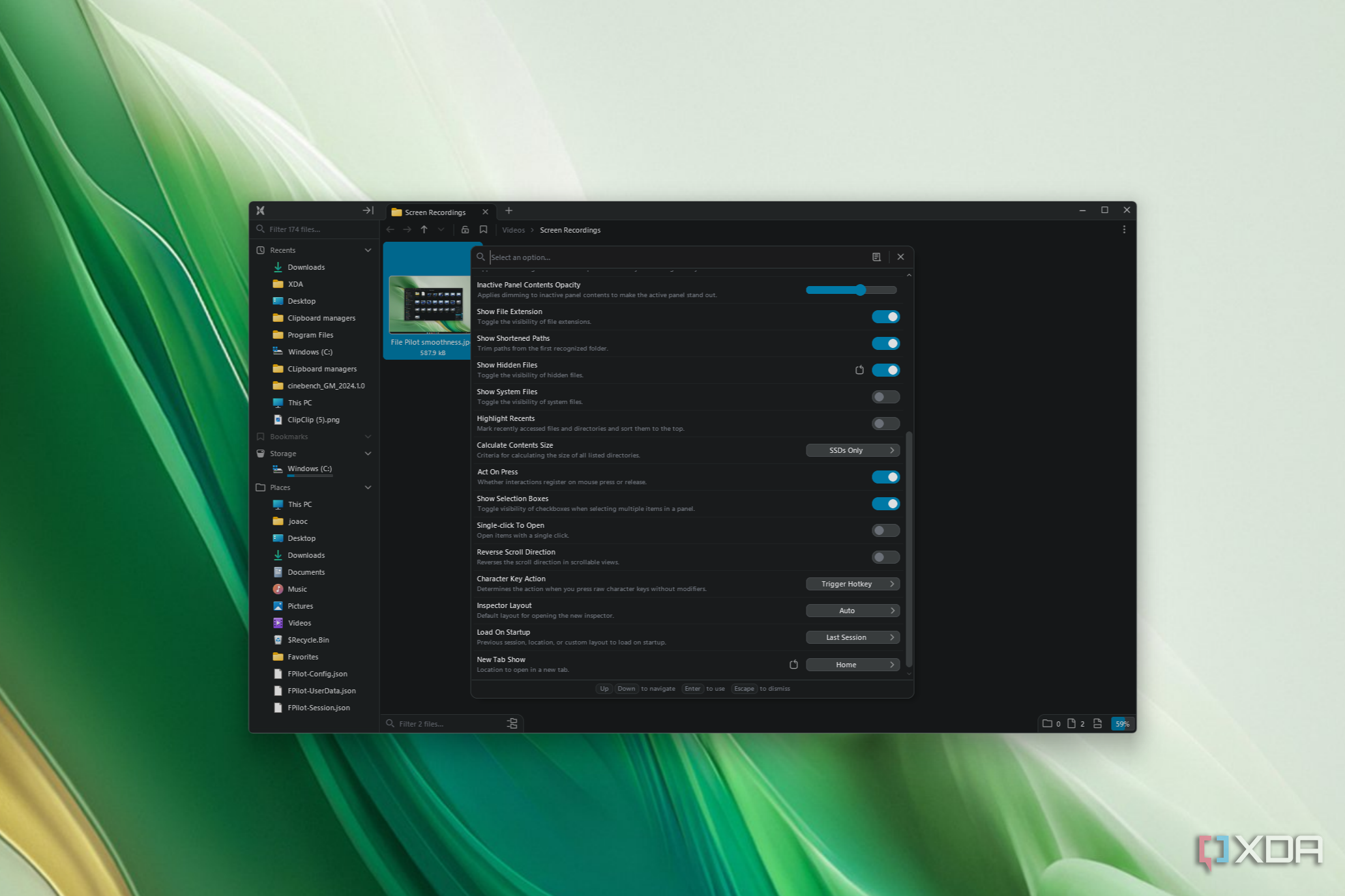Enable Show System Files
This screenshot has height=896, width=1345.
click(885, 397)
